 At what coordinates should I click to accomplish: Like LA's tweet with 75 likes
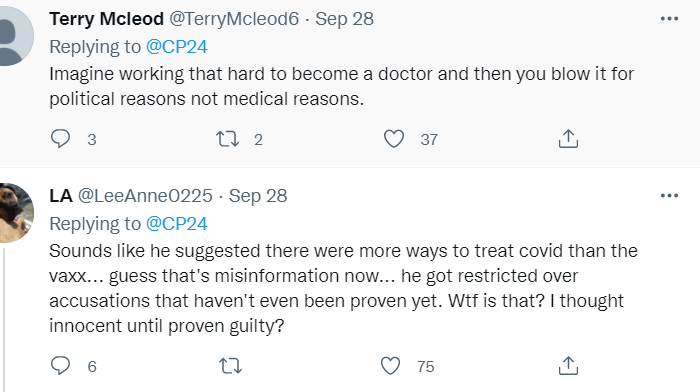(x=390, y=366)
